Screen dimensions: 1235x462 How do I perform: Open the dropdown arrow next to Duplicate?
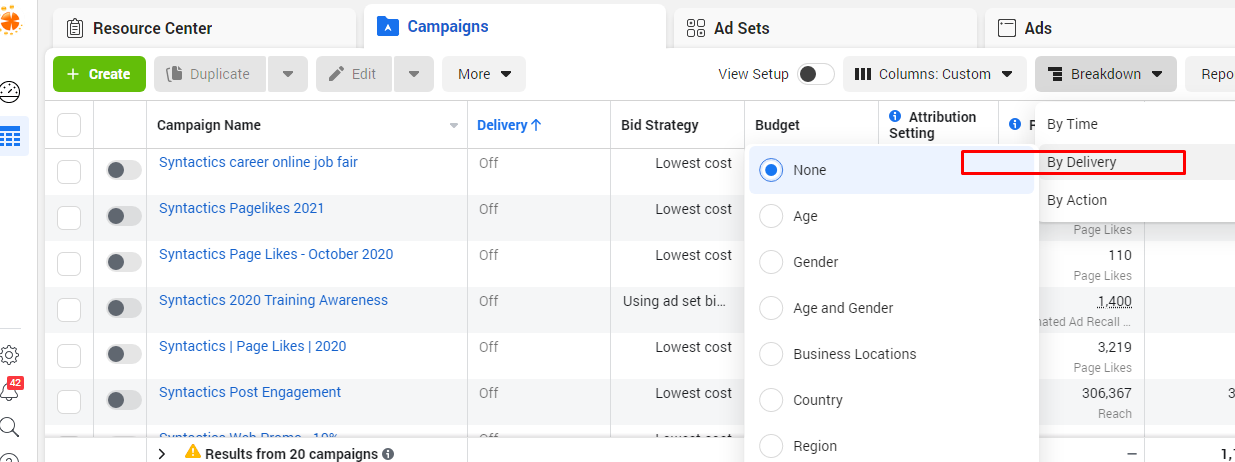pos(288,74)
